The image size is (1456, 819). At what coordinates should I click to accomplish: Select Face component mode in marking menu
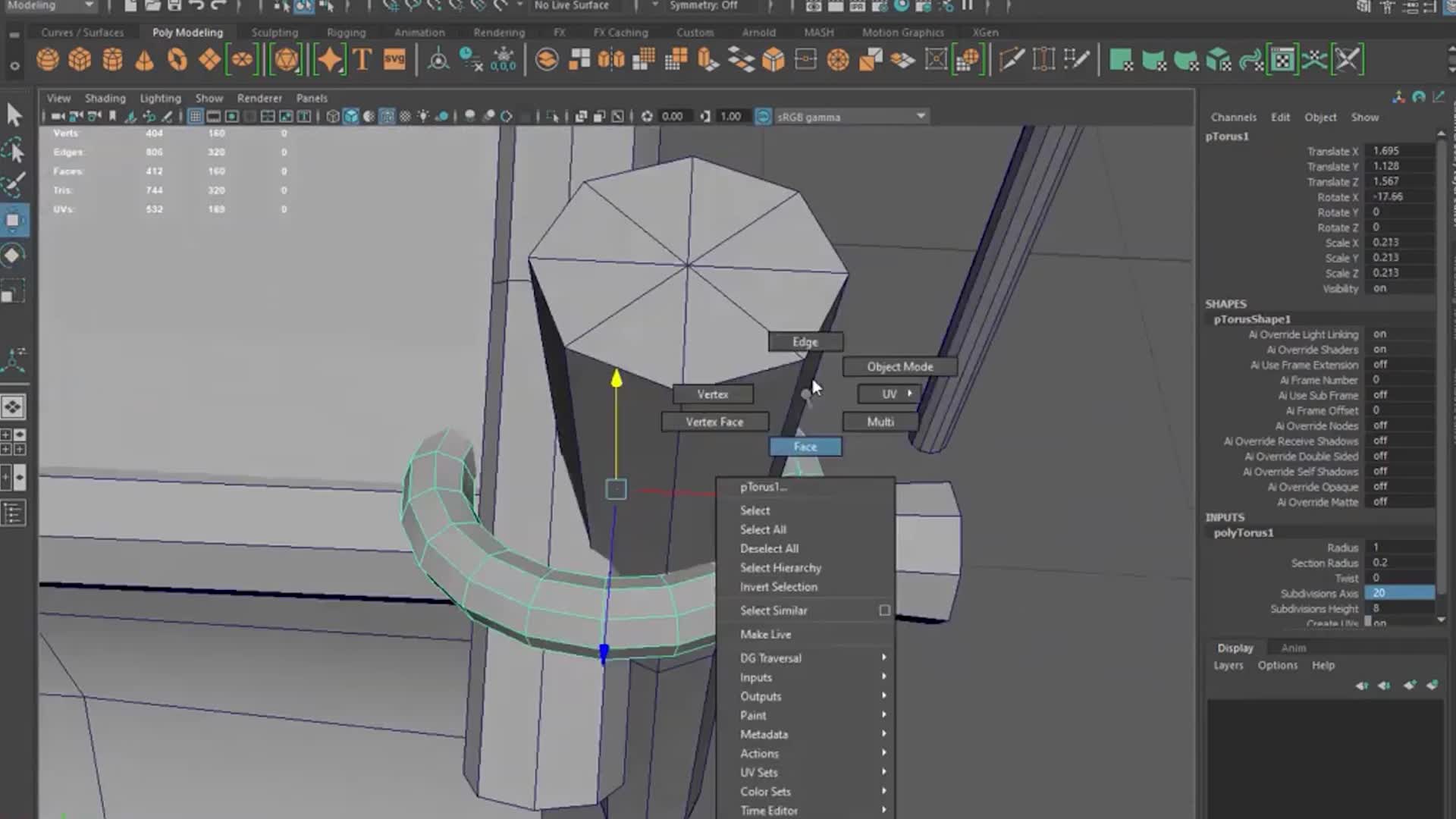click(805, 447)
